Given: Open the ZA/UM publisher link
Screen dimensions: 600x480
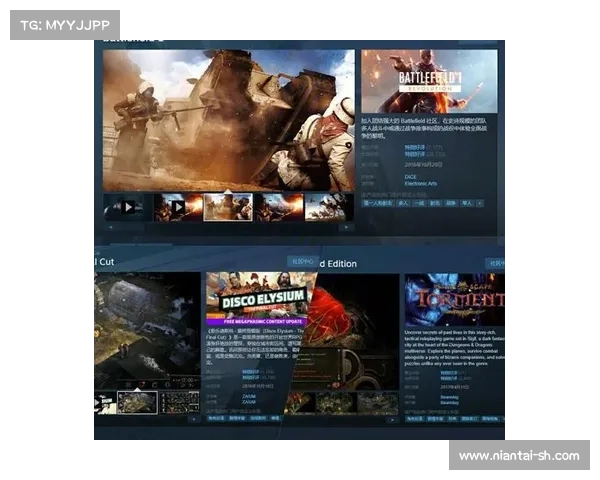Looking at the screenshot, I should pos(249,402).
